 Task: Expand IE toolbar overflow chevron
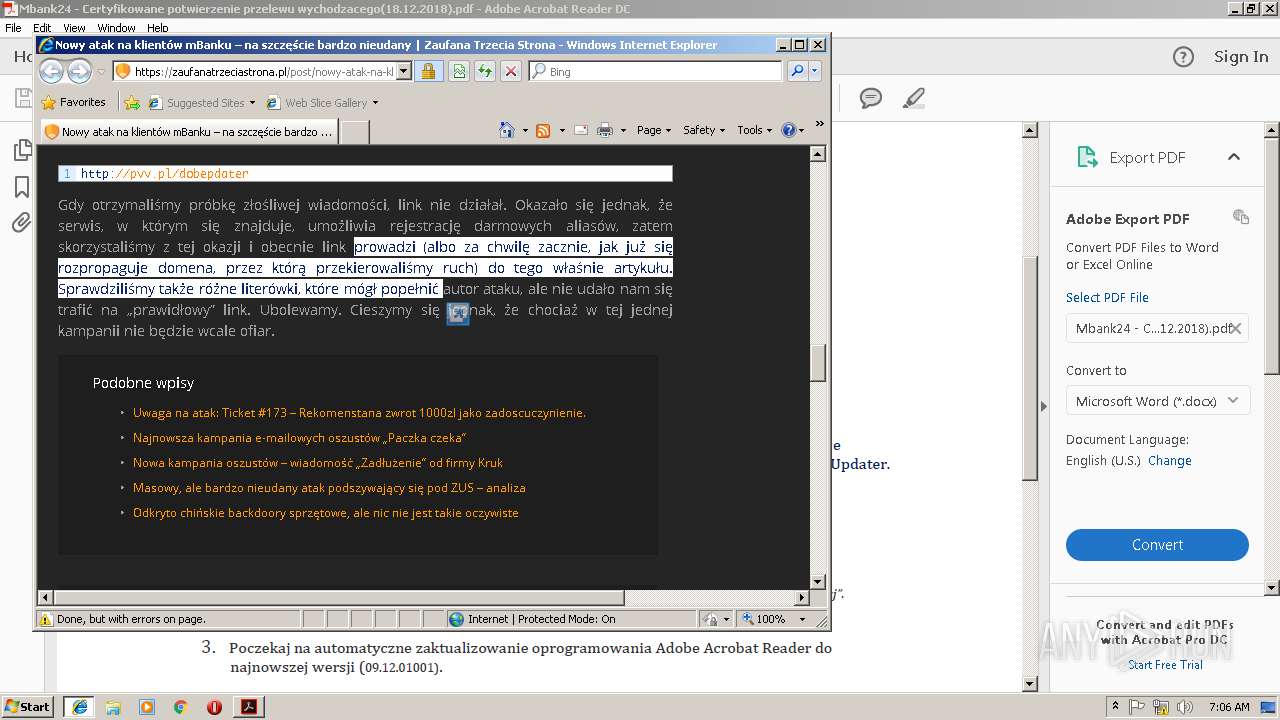click(x=819, y=125)
